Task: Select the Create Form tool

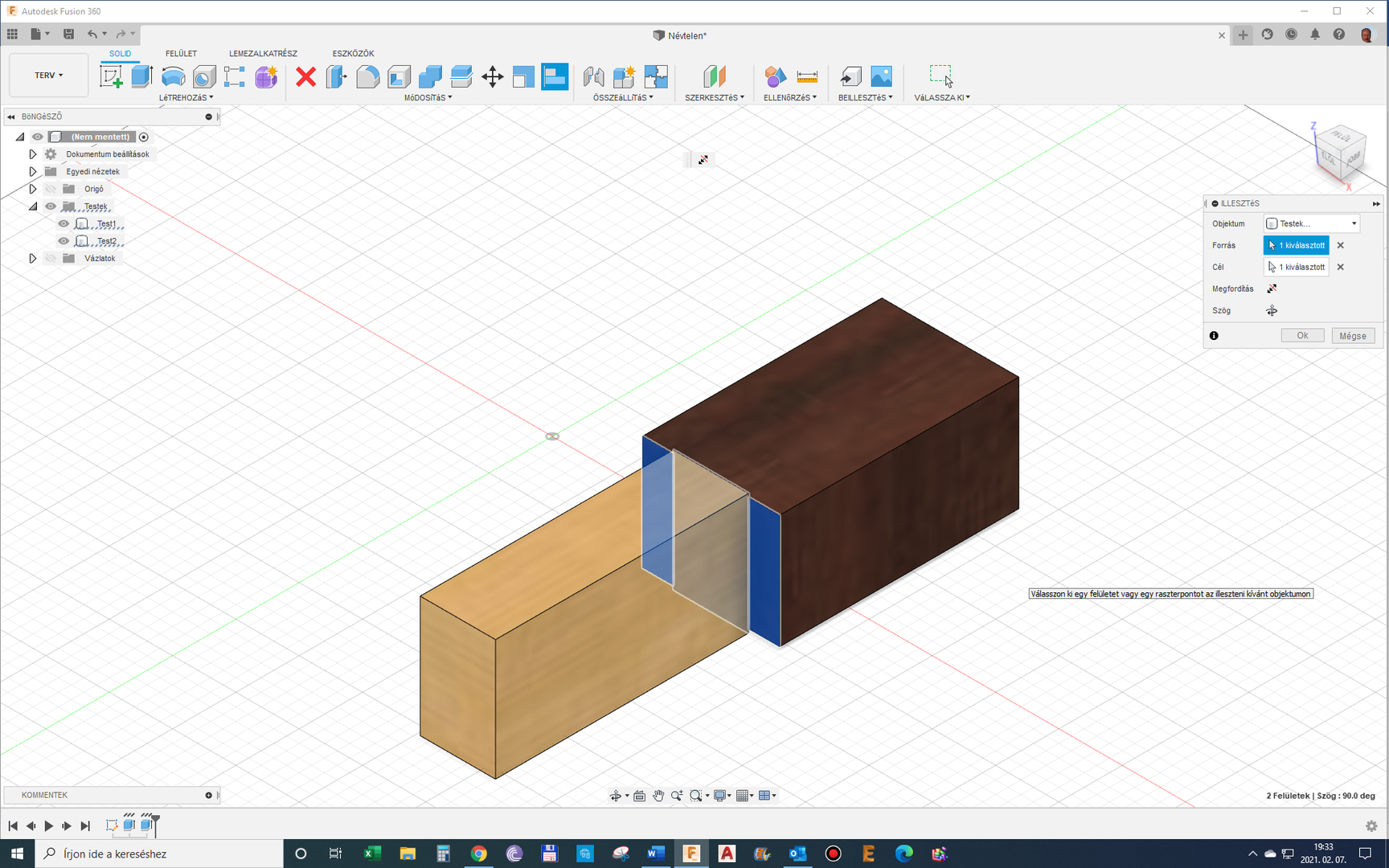Action: pos(266,76)
